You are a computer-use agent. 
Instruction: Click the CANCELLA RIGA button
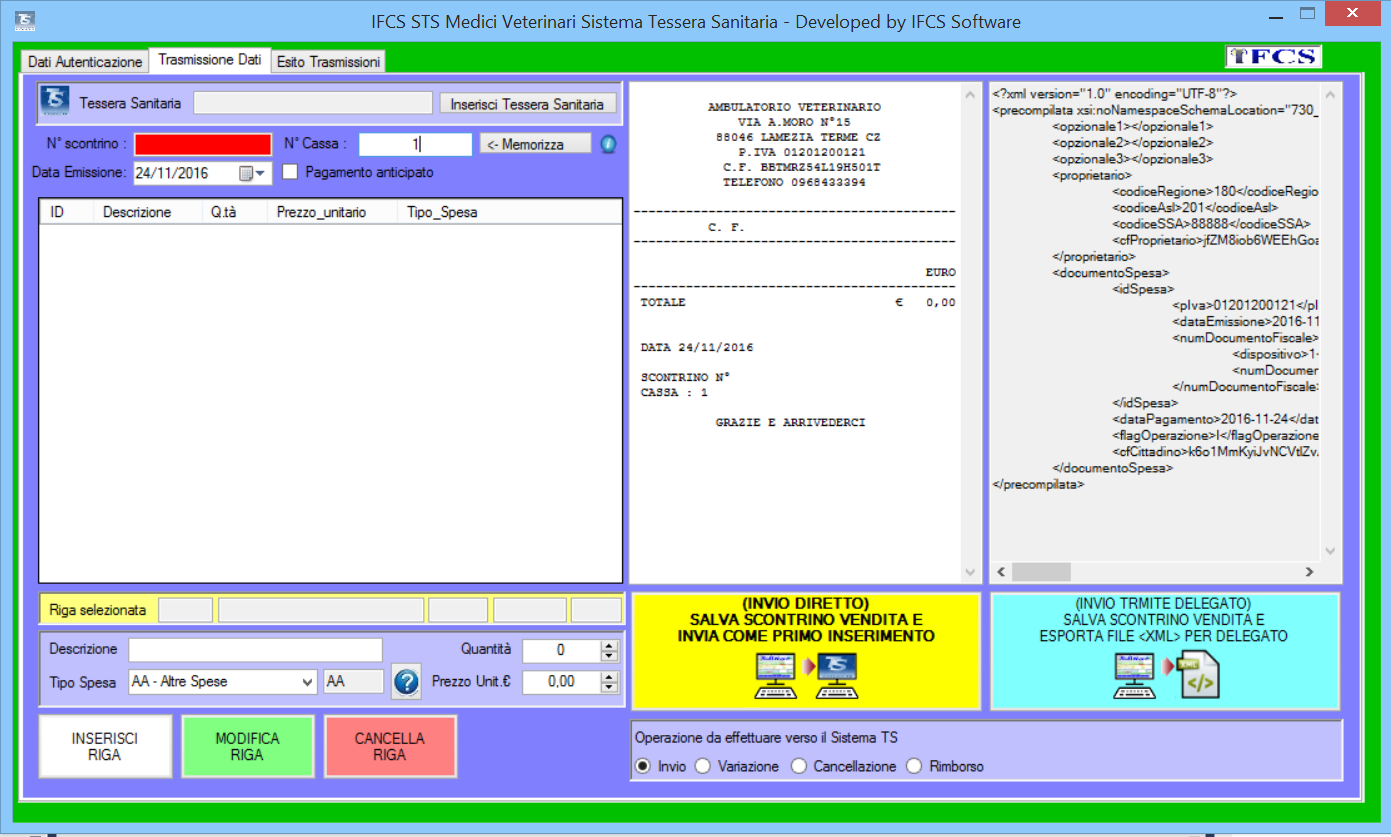(x=390, y=746)
